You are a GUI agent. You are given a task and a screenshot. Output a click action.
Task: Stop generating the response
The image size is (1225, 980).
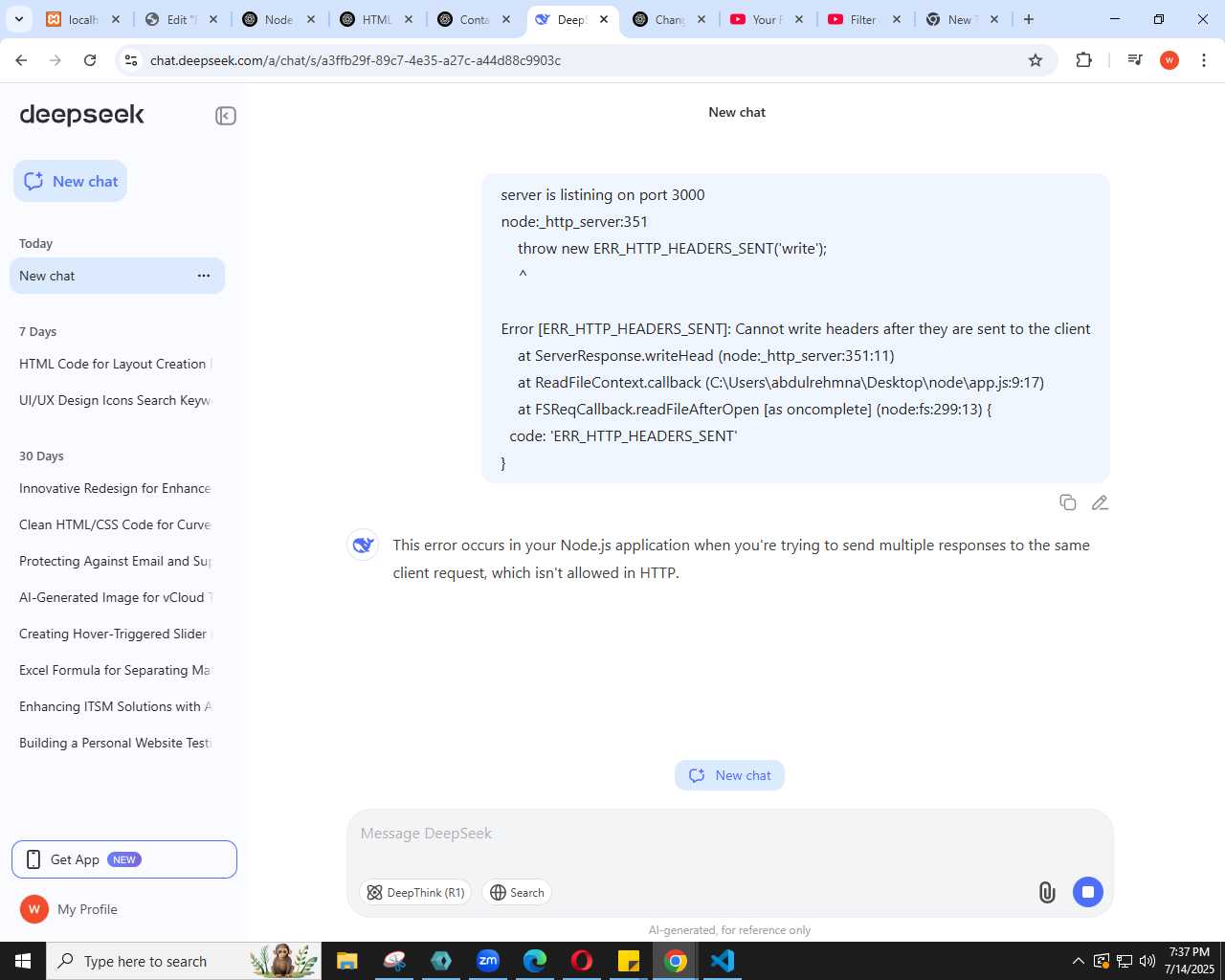pos(1088,892)
